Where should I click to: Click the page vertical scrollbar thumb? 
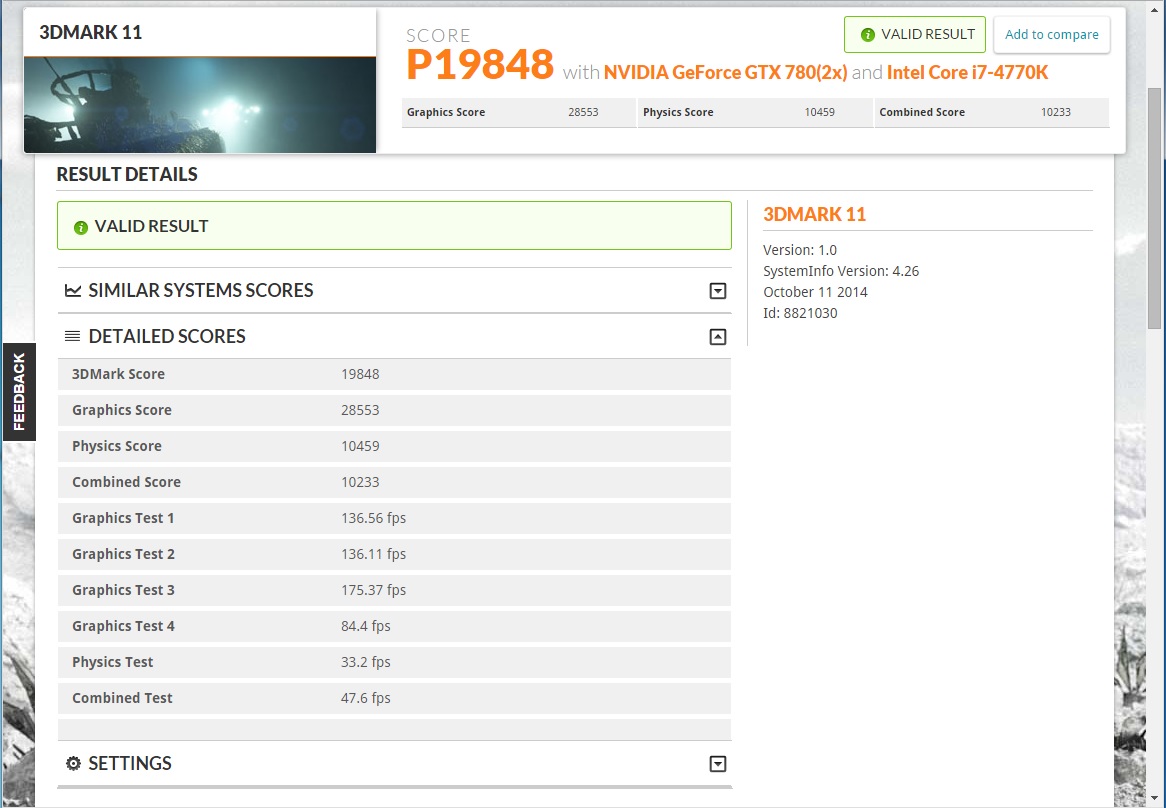coord(1154,208)
